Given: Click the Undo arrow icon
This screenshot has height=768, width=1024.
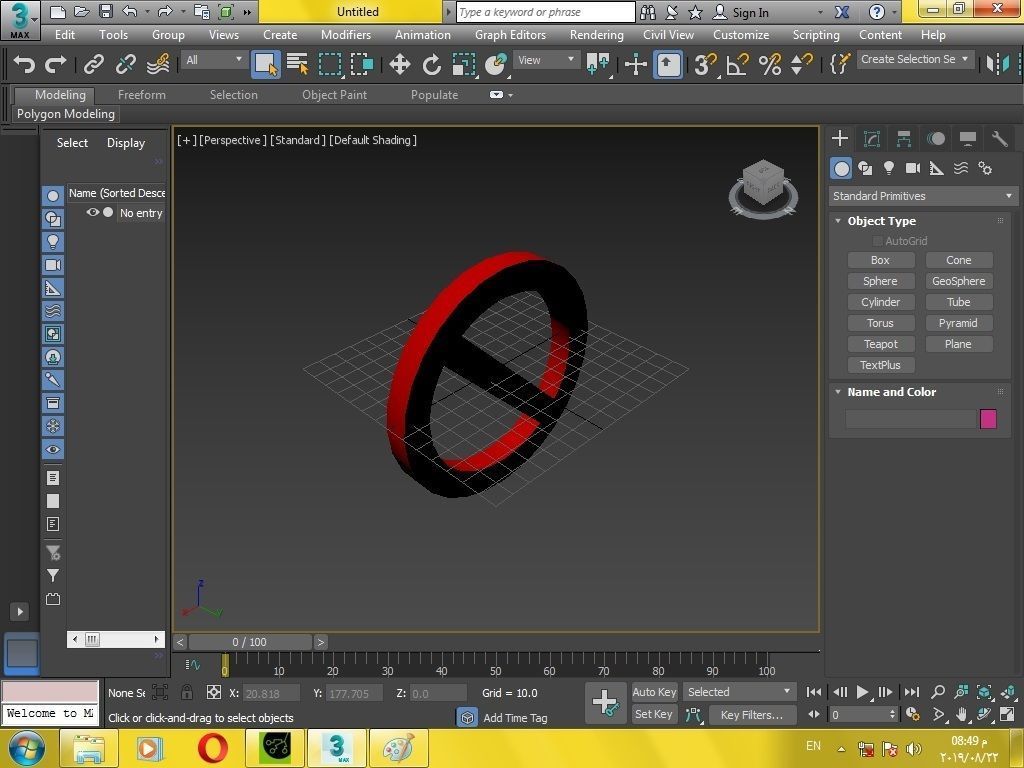Looking at the screenshot, I should tap(24, 64).
